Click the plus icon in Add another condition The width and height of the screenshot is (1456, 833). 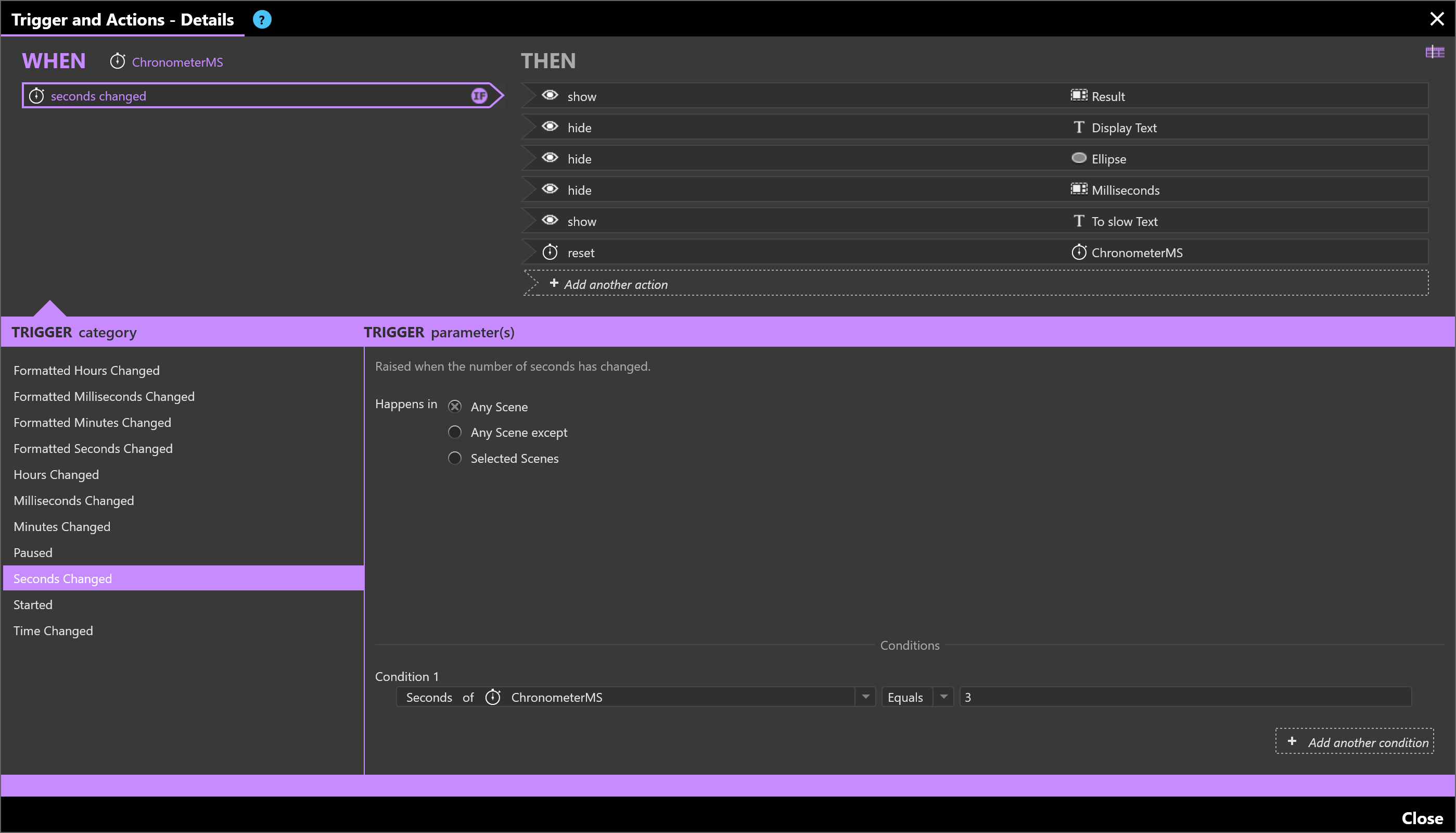pos(1292,741)
